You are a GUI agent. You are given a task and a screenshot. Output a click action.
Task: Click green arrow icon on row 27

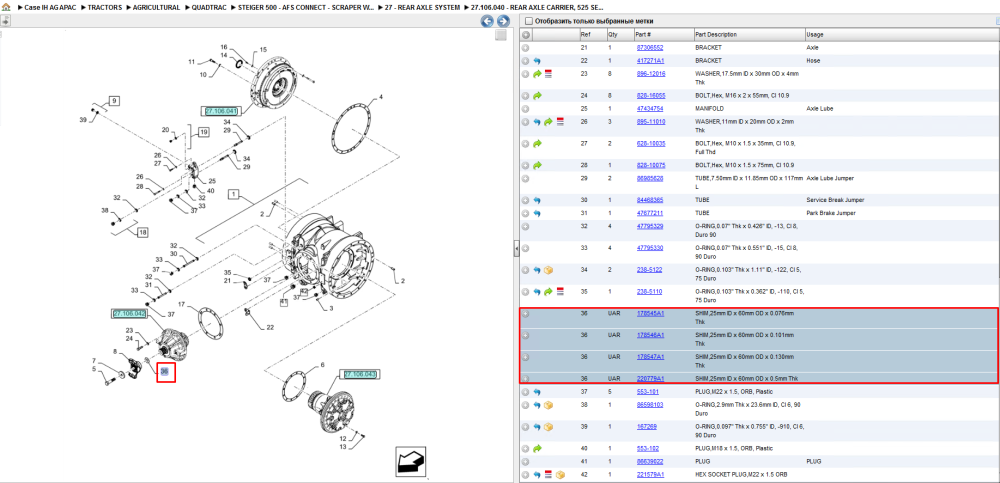[537, 144]
